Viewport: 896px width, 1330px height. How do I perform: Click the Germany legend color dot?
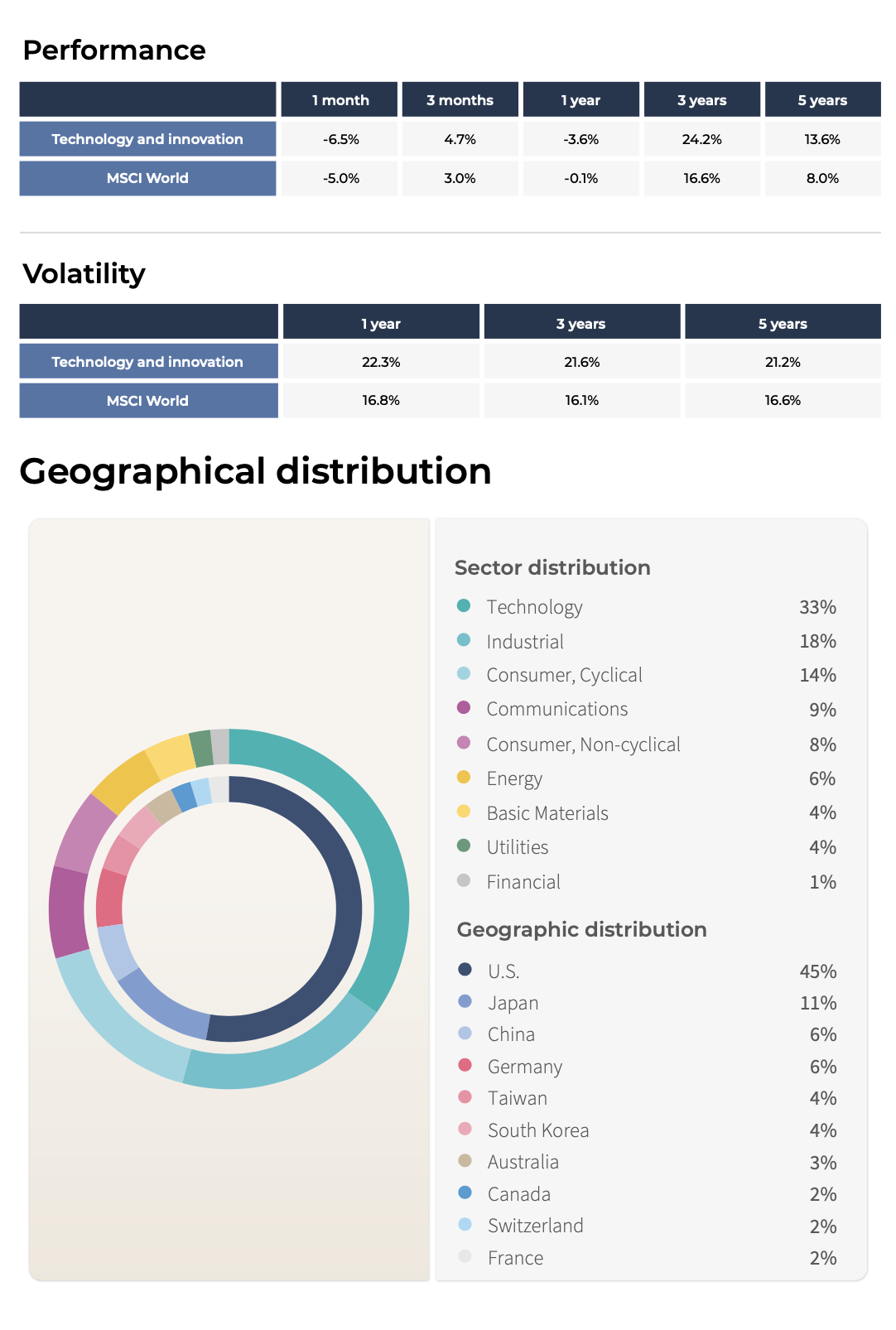[x=465, y=1065]
